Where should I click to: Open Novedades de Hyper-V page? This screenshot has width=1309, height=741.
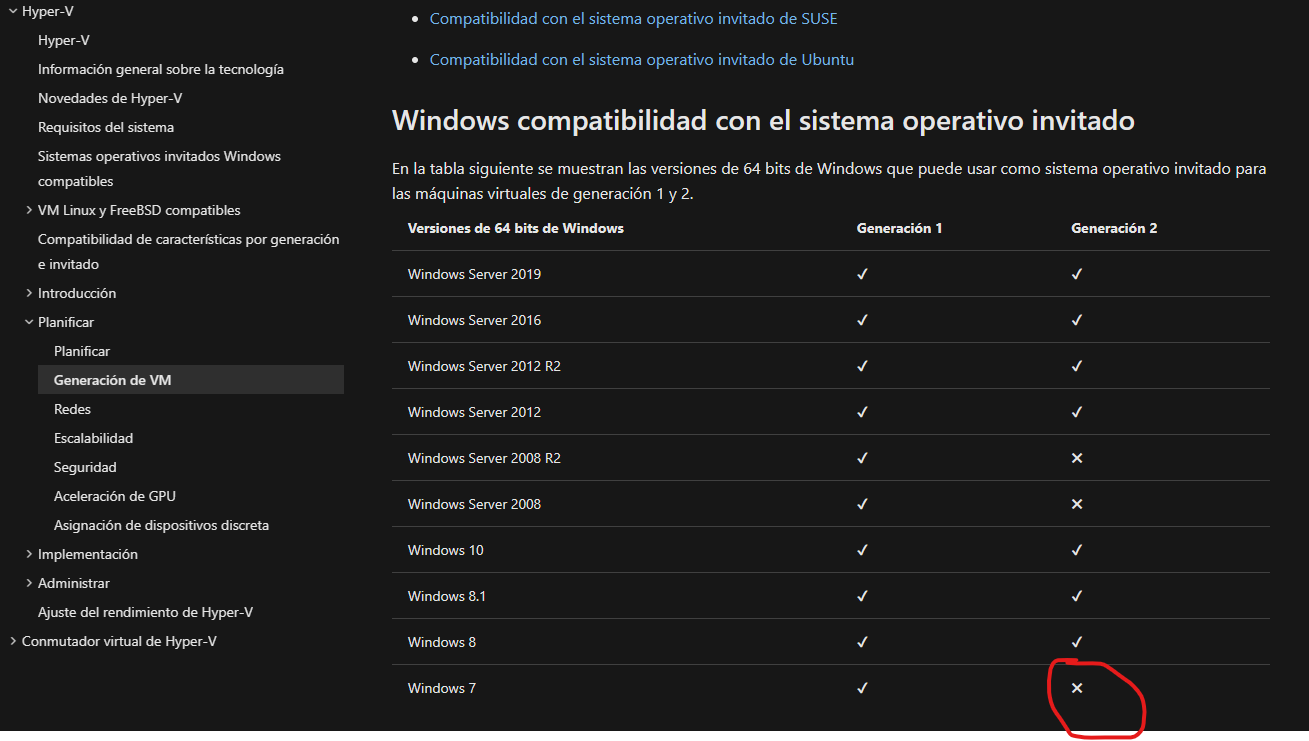point(110,98)
